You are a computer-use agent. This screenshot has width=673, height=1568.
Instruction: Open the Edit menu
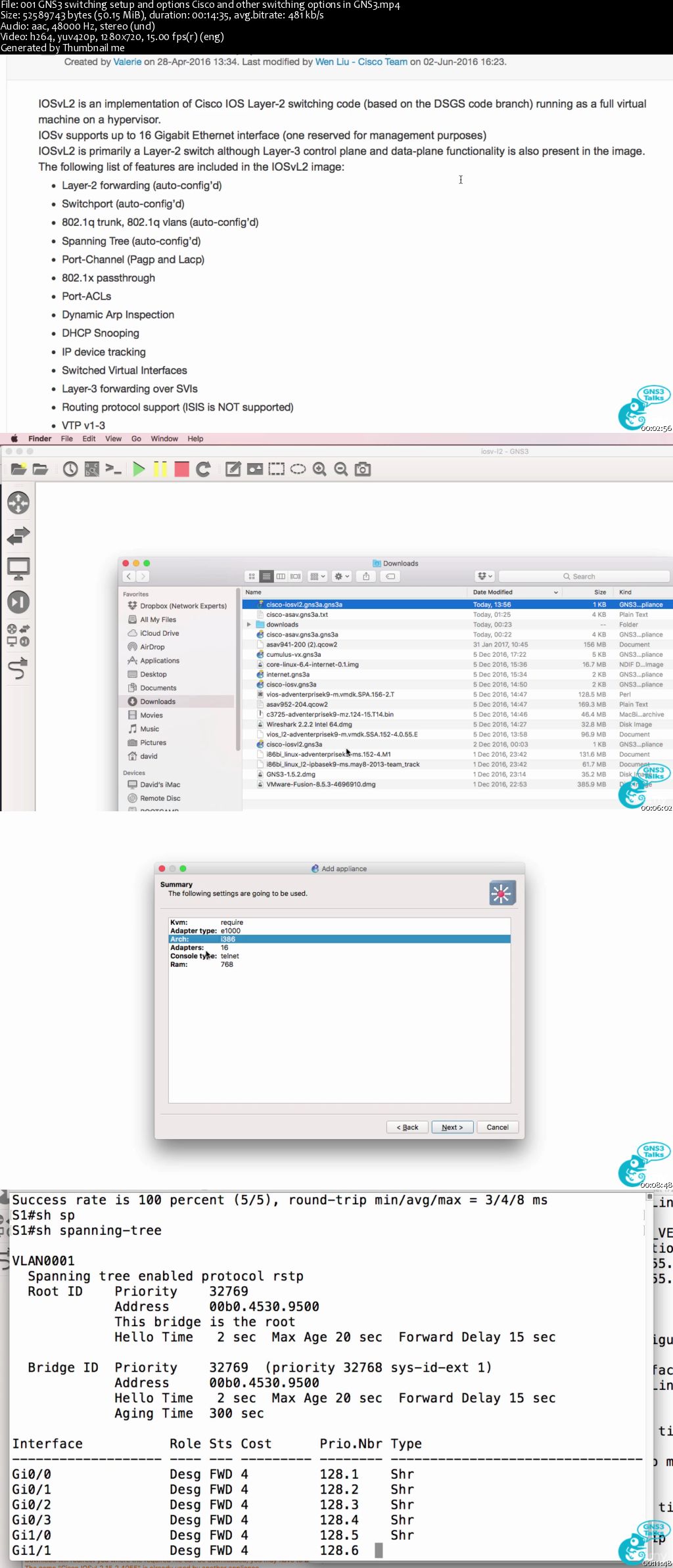pyautogui.click(x=89, y=439)
